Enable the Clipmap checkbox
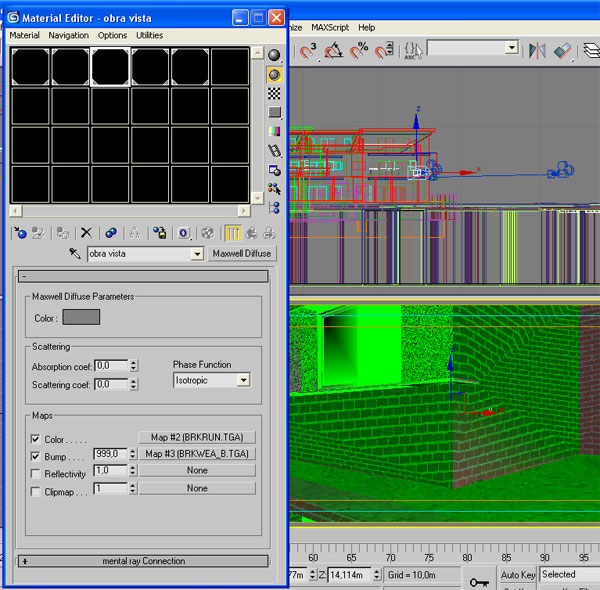 pyautogui.click(x=36, y=491)
